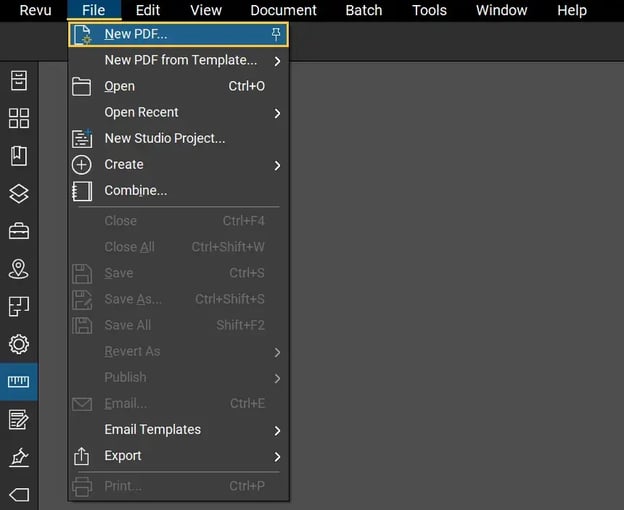Click the New Studio Project icon
Screen dimensions: 624x510
click(x=82, y=138)
